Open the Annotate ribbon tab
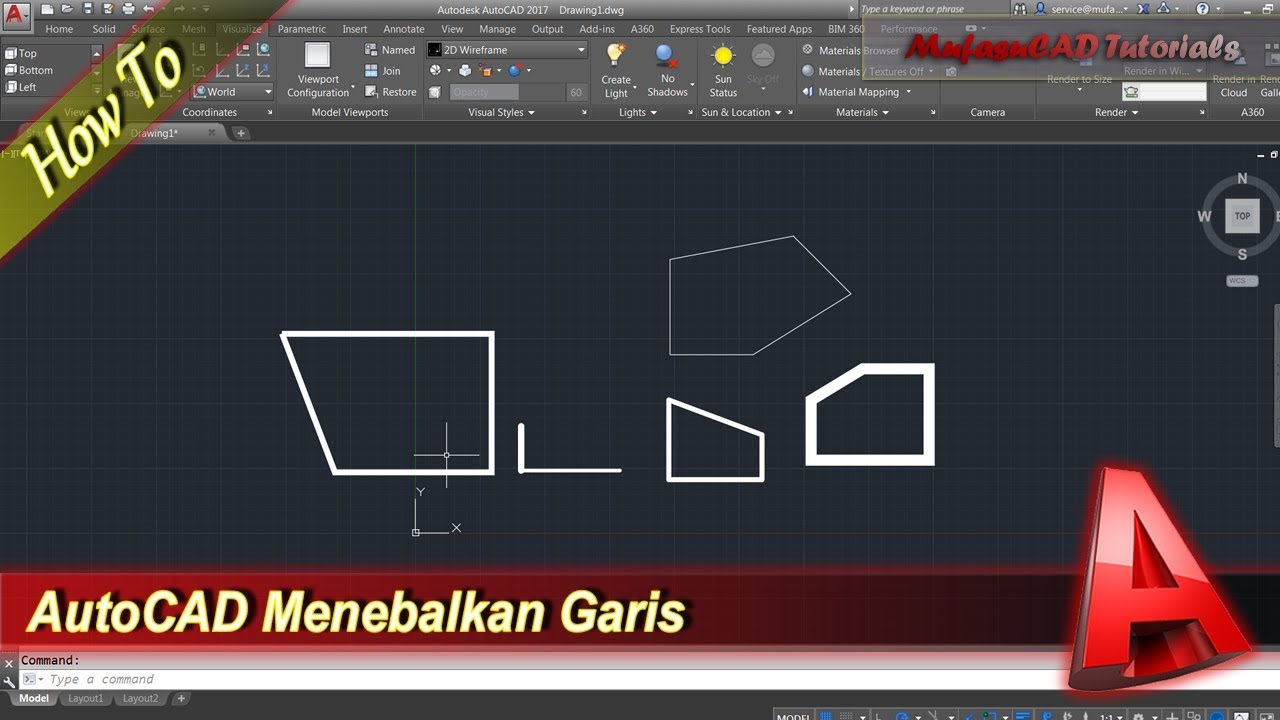Viewport: 1280px width, 720px height. [404, 29]
